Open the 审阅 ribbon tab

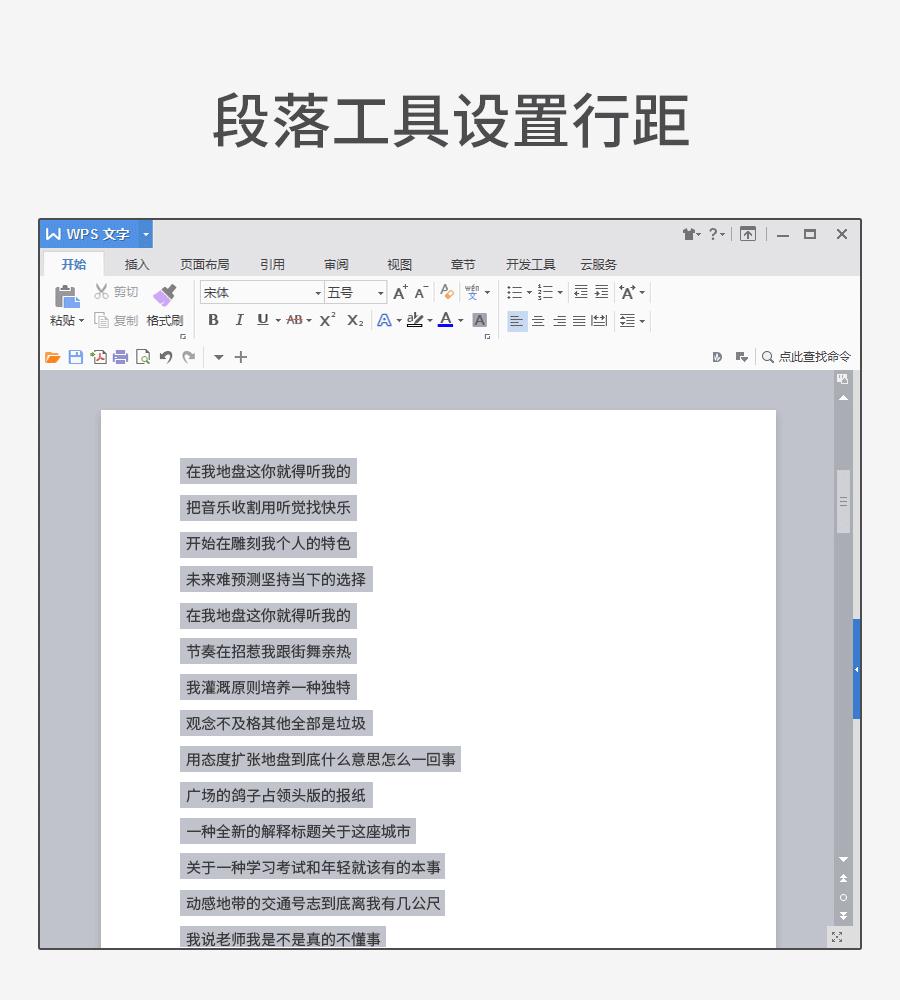(x=336, y=264)
